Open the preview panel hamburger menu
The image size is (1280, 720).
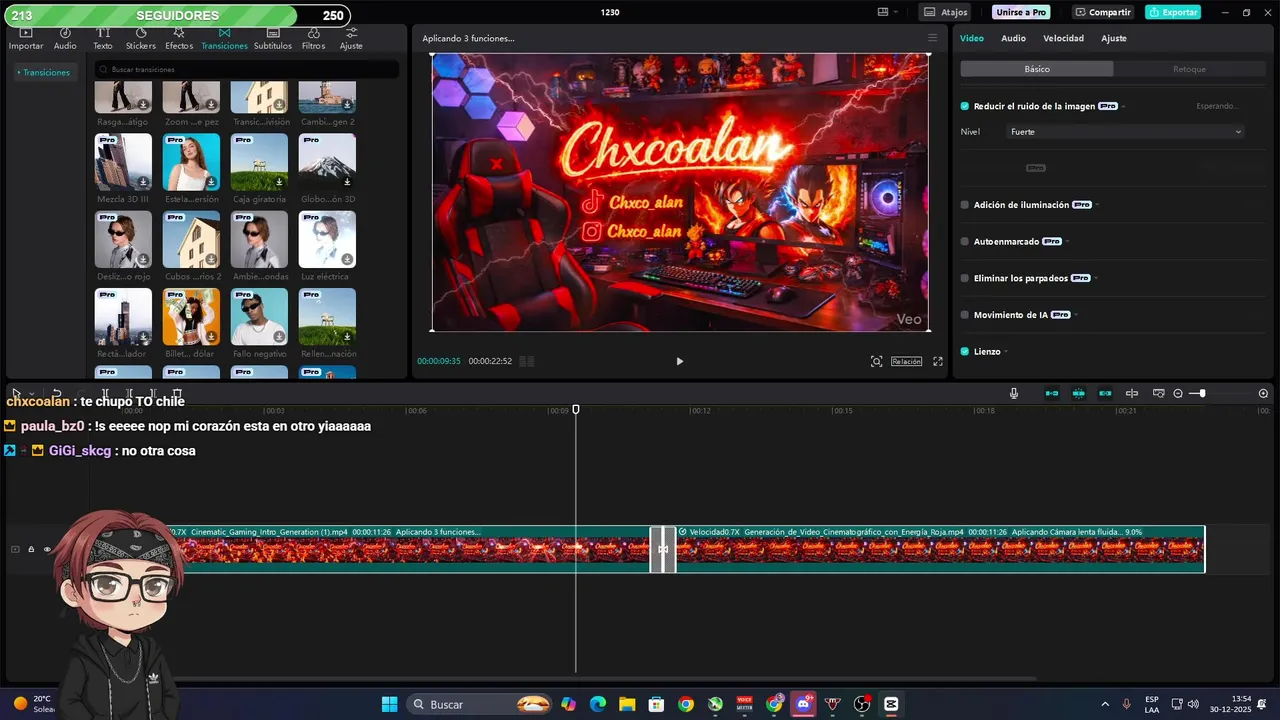[932, 38]
